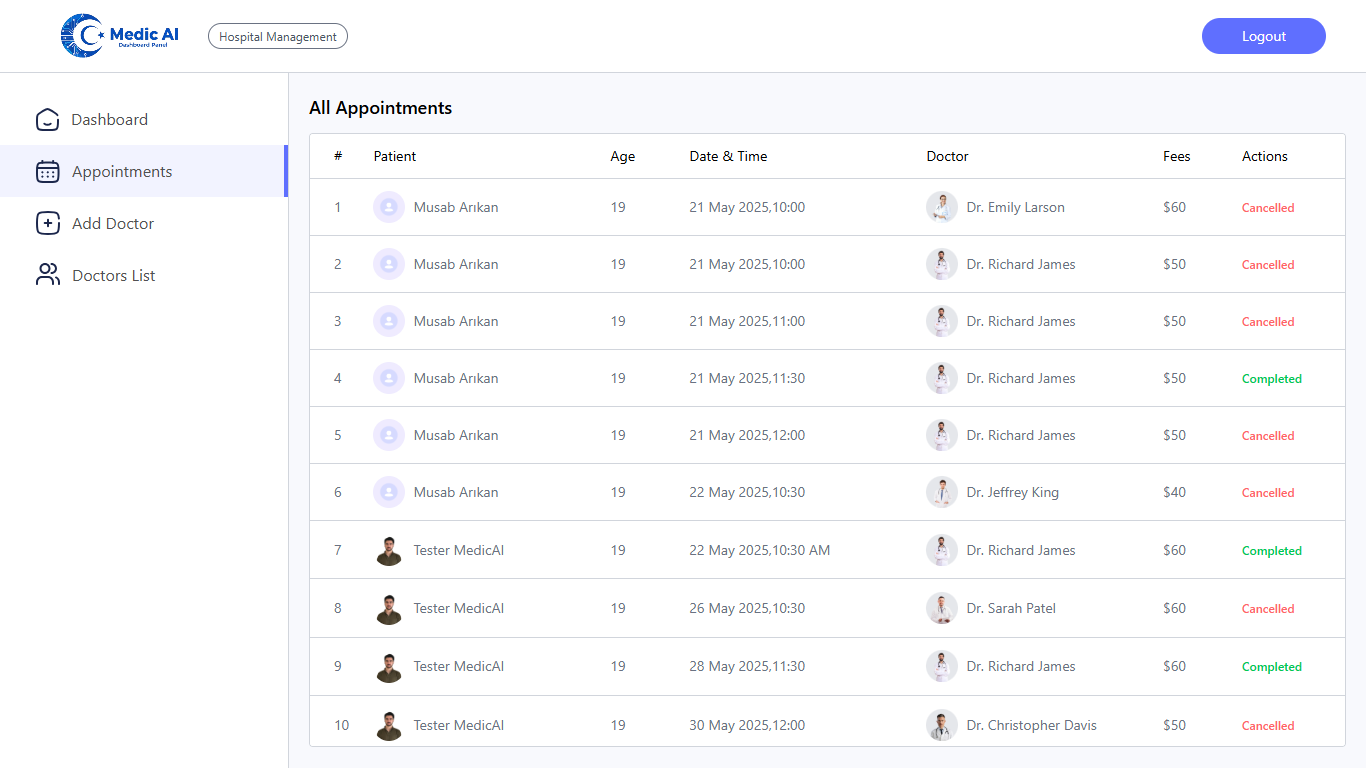1366x768 pixels.
Task: Click Tester MedicAI's photo in row 7
Action: tap(389, 551)
